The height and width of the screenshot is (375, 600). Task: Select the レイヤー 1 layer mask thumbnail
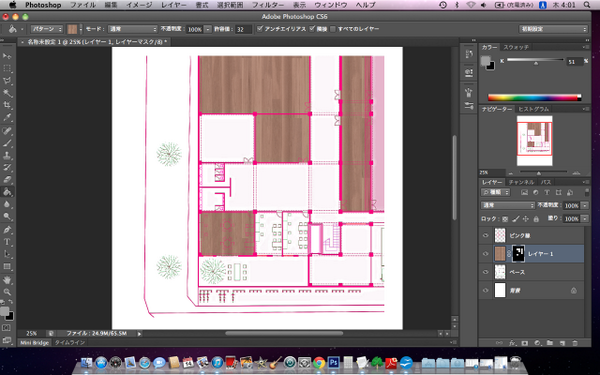tap(518, 254)
